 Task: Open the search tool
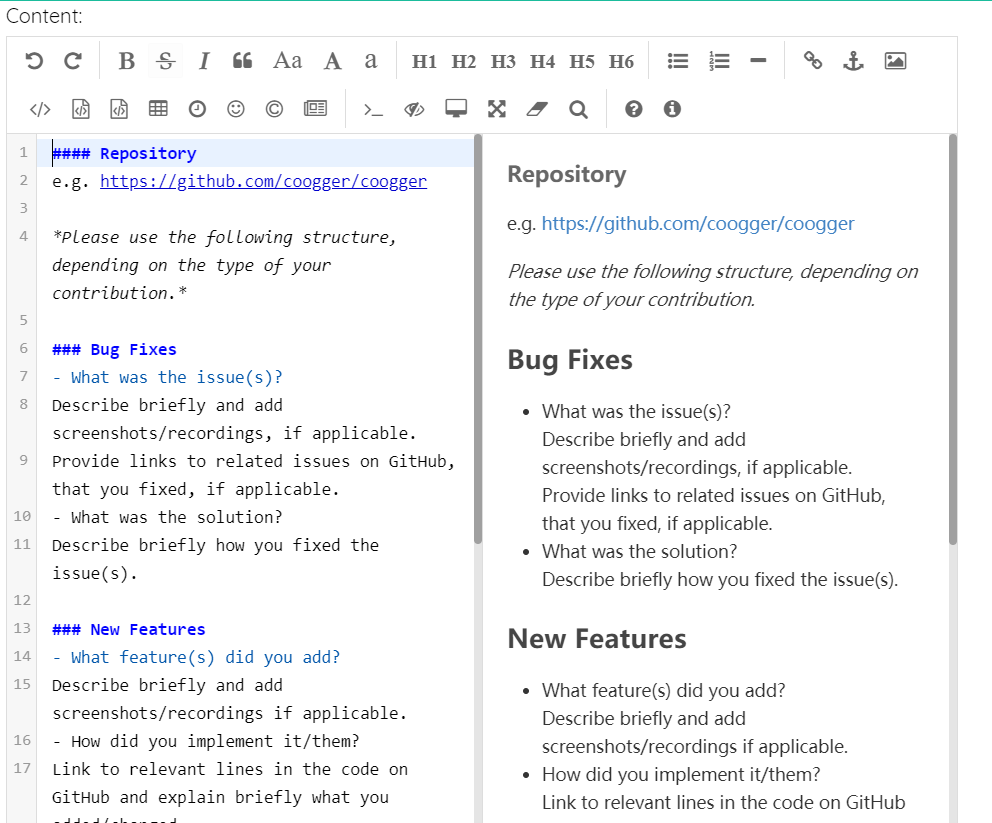point(578,109)
